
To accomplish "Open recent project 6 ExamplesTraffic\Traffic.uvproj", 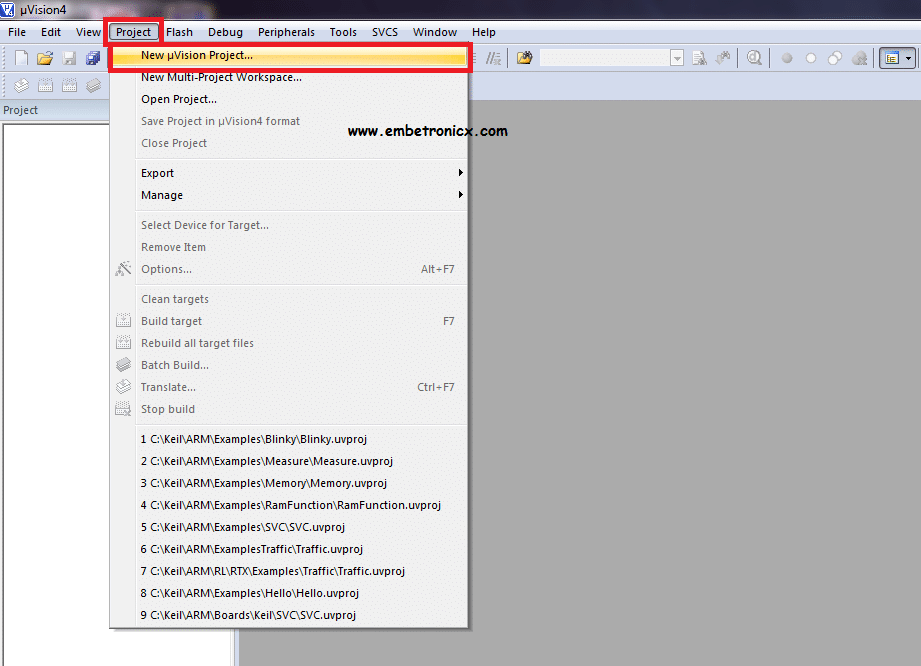I will [x=290, y=549].
